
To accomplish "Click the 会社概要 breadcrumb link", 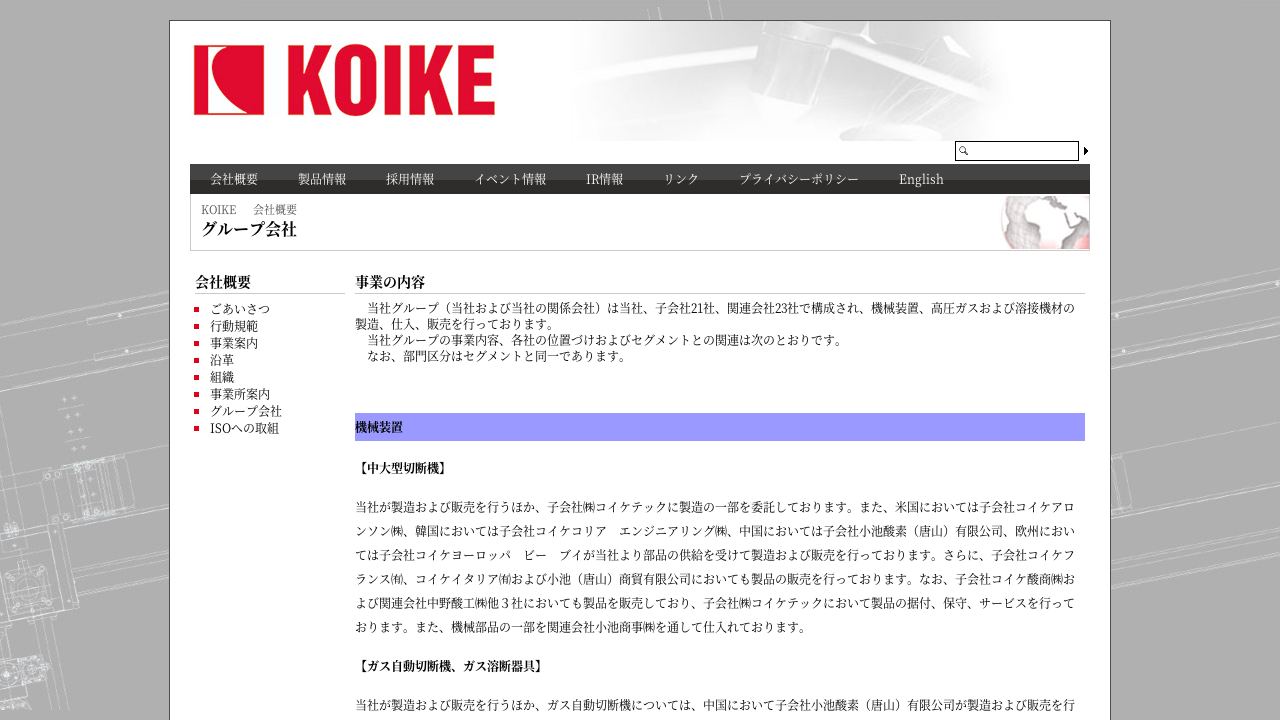I will (275, 210).
